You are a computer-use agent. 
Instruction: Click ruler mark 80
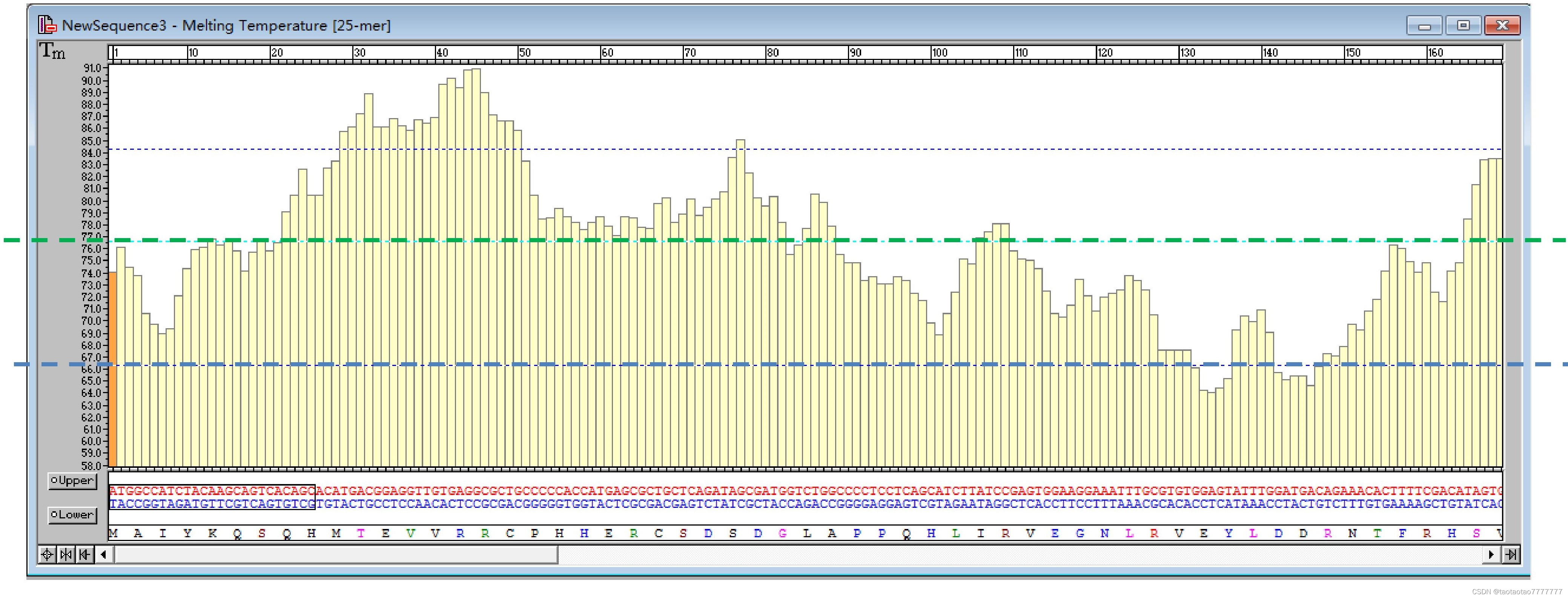coord(773,53)
